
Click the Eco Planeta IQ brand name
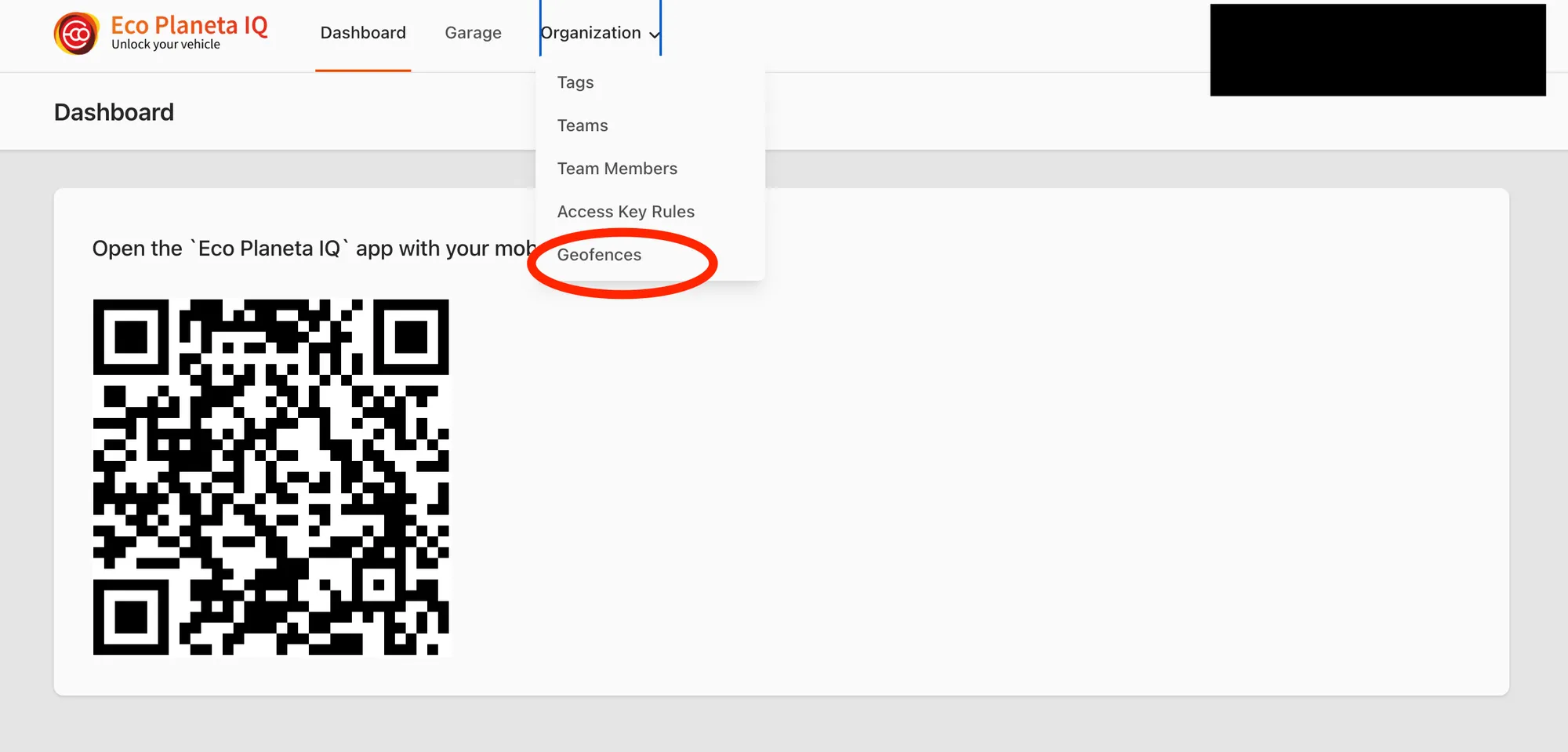[189, 25]
